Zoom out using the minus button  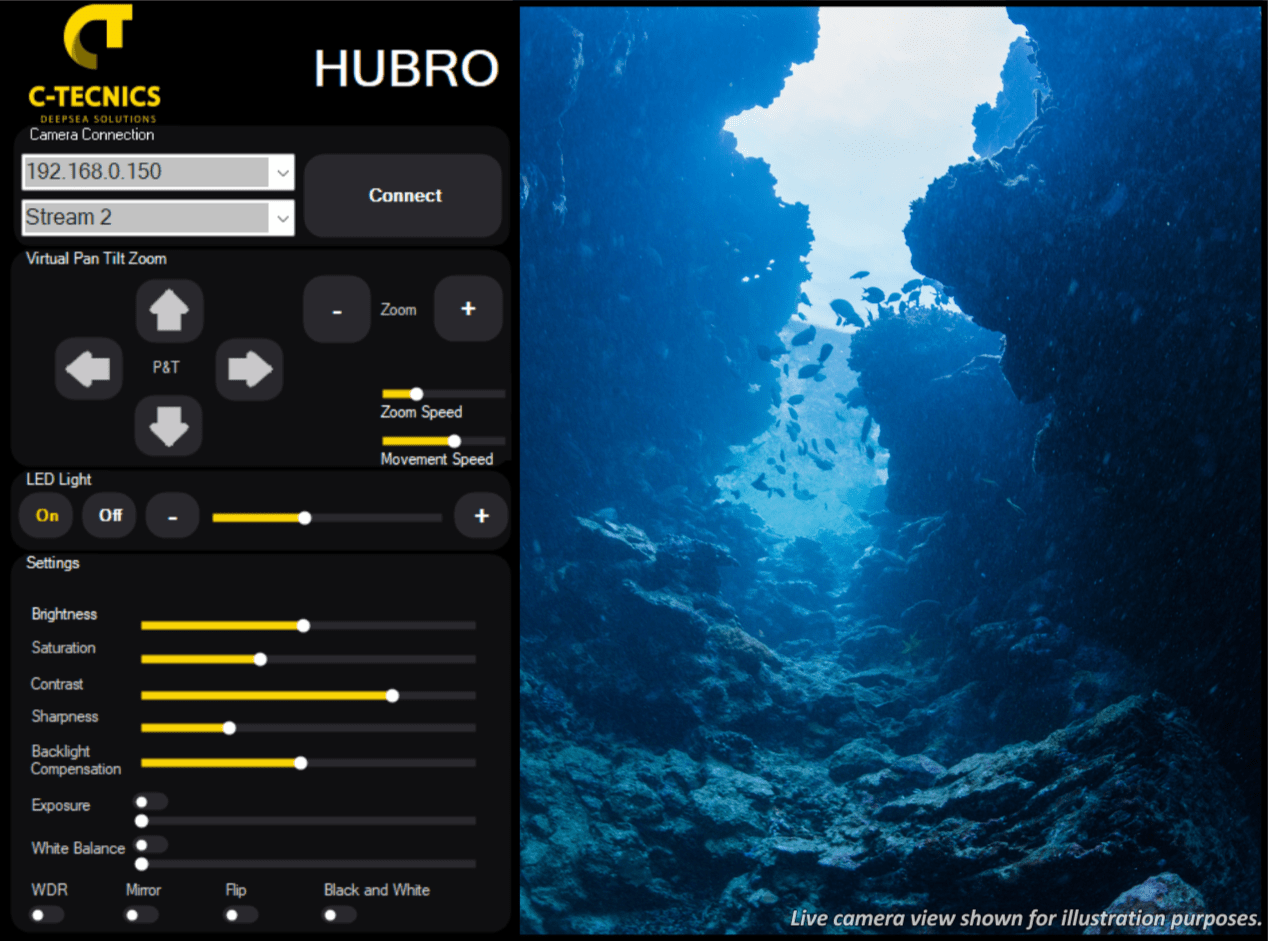[x=337, y=310]
